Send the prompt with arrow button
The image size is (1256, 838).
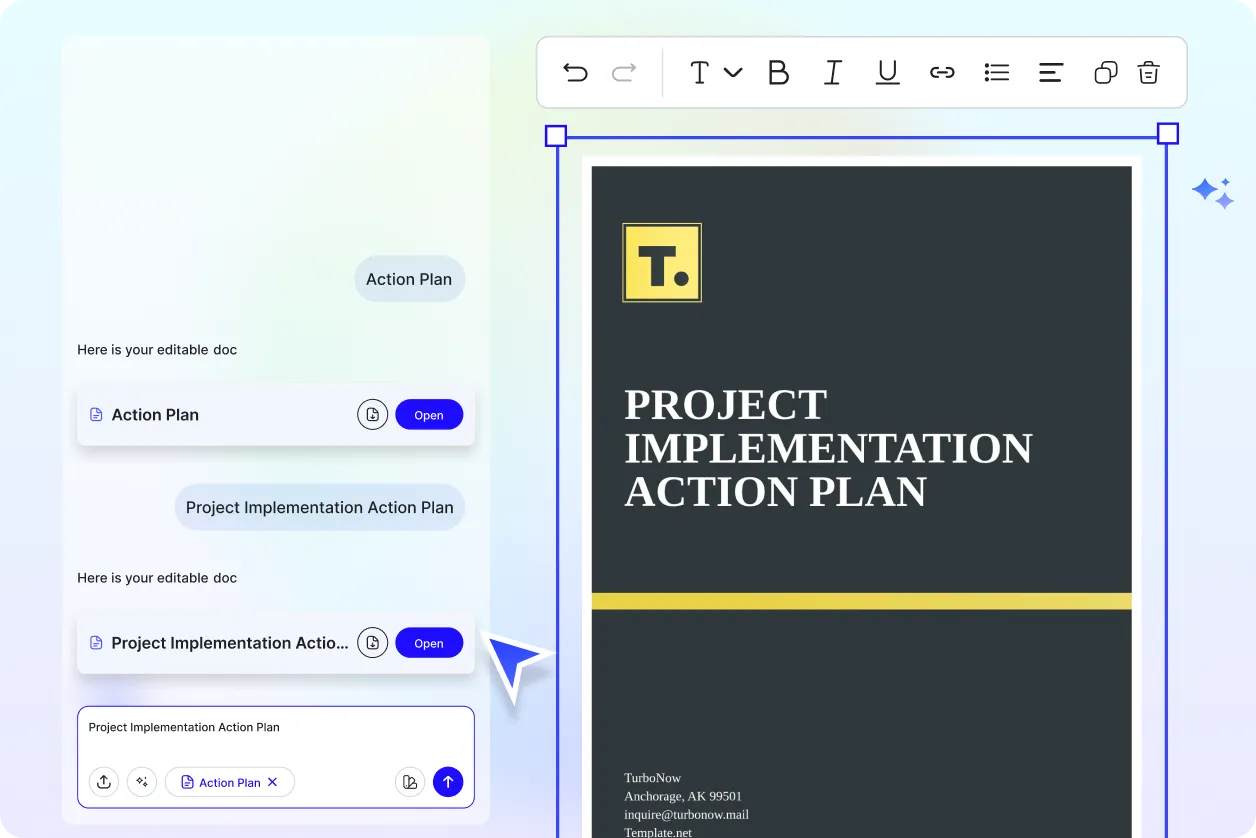(448, 782)
